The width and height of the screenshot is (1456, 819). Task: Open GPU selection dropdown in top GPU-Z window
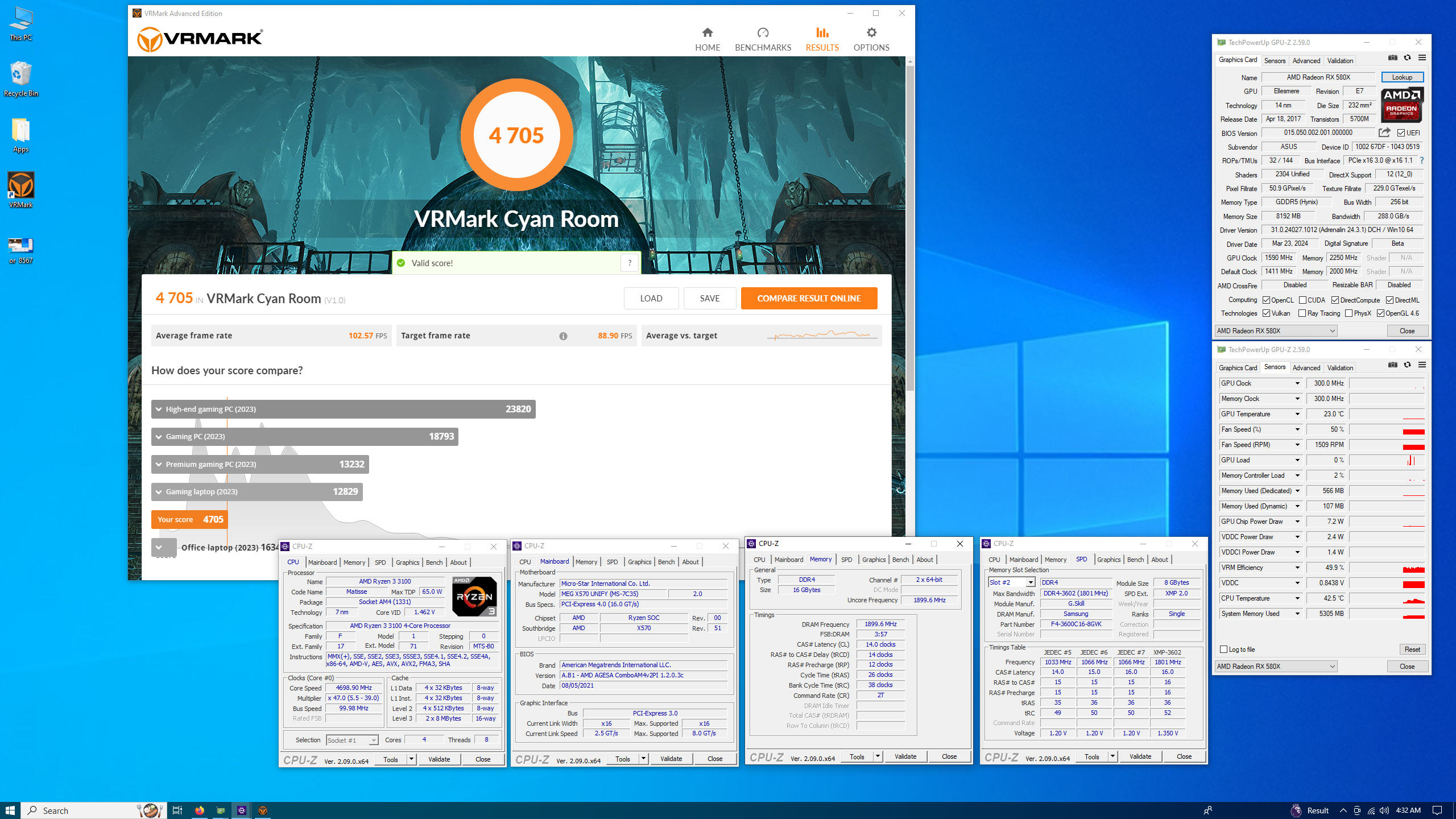click(1276, 331)
